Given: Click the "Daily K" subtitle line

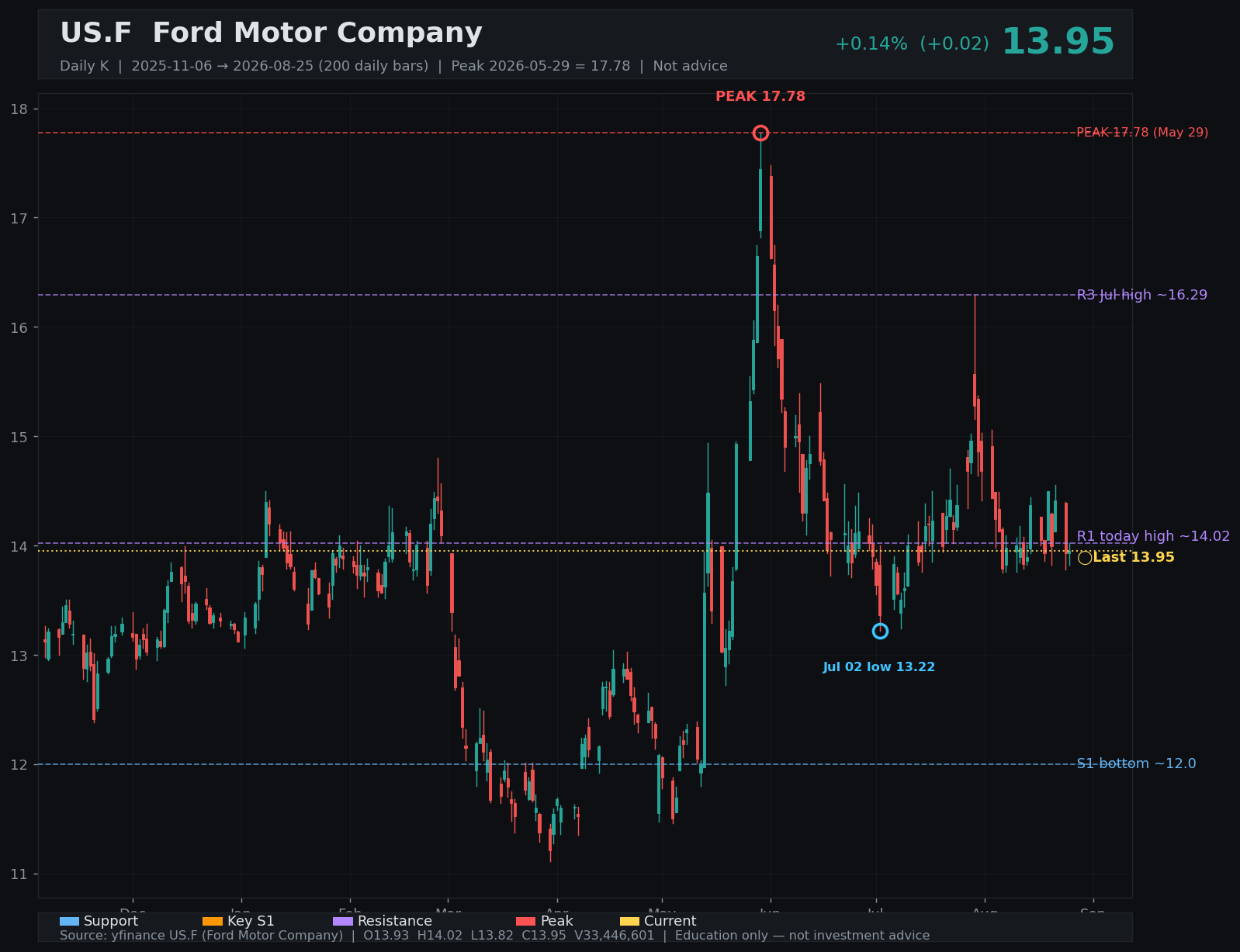Looking at the screenshot, I should 393,66.
